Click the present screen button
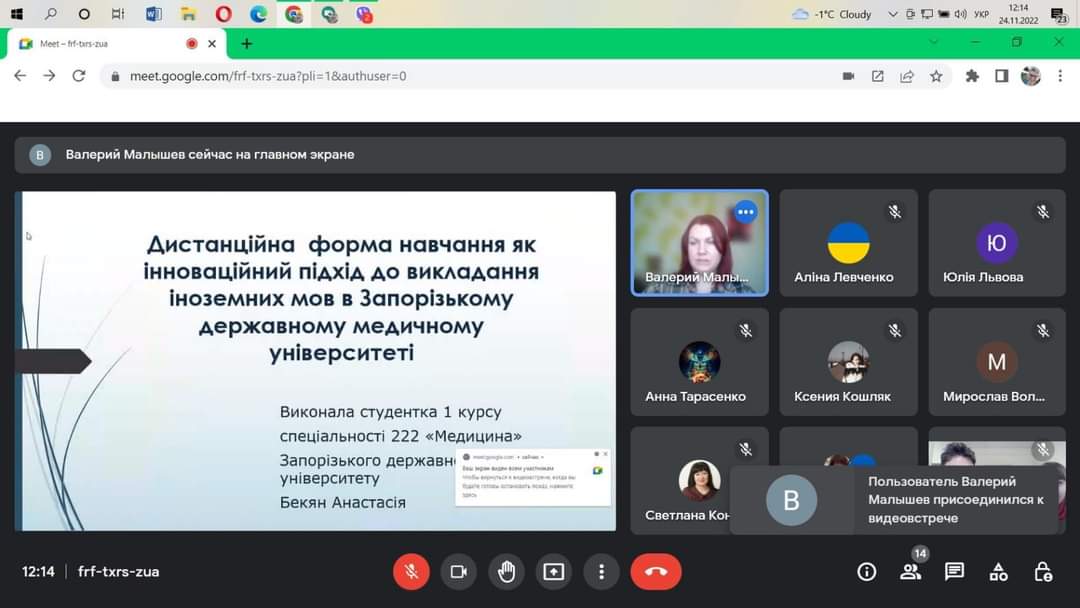 (554, 571)
